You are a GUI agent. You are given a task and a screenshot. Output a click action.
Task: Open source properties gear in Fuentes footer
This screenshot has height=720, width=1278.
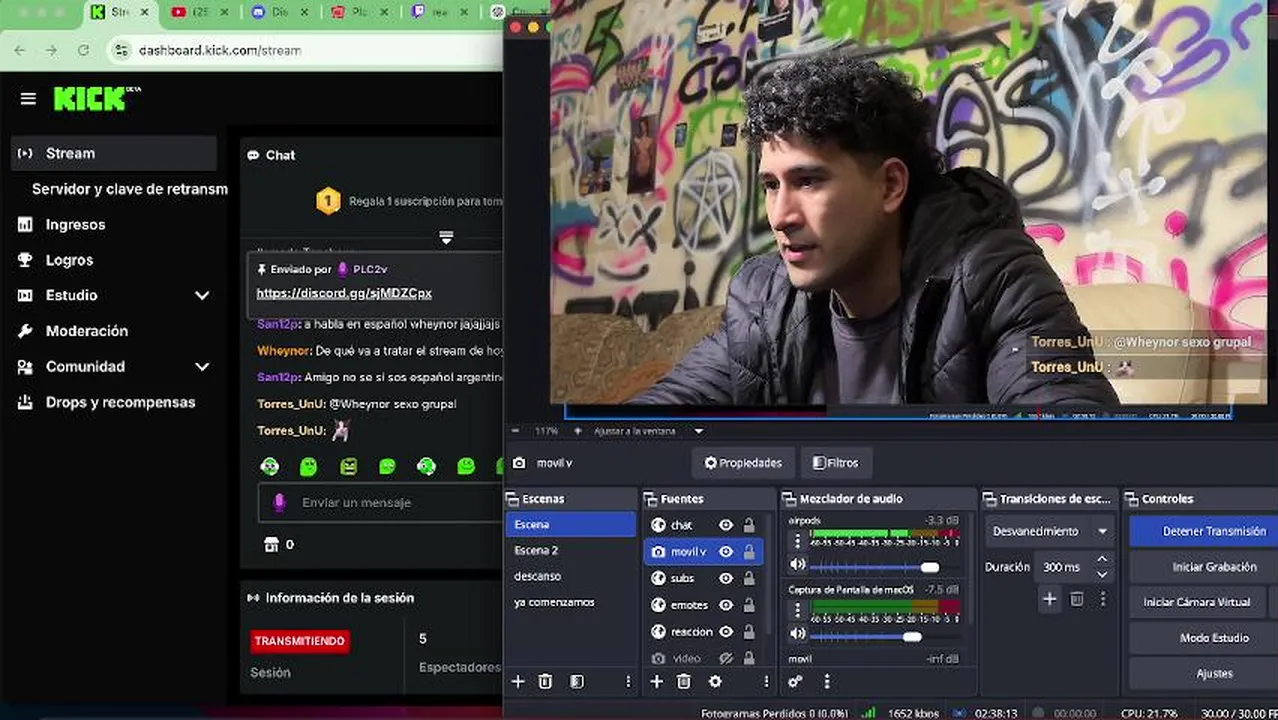tap(715, 681)
